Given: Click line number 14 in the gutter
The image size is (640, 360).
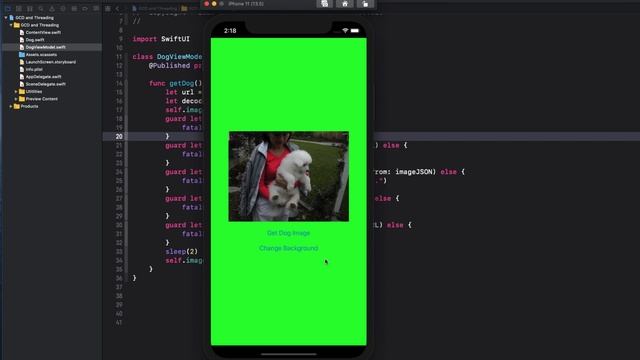Looking at the screenshot, I should coord(119,83).
